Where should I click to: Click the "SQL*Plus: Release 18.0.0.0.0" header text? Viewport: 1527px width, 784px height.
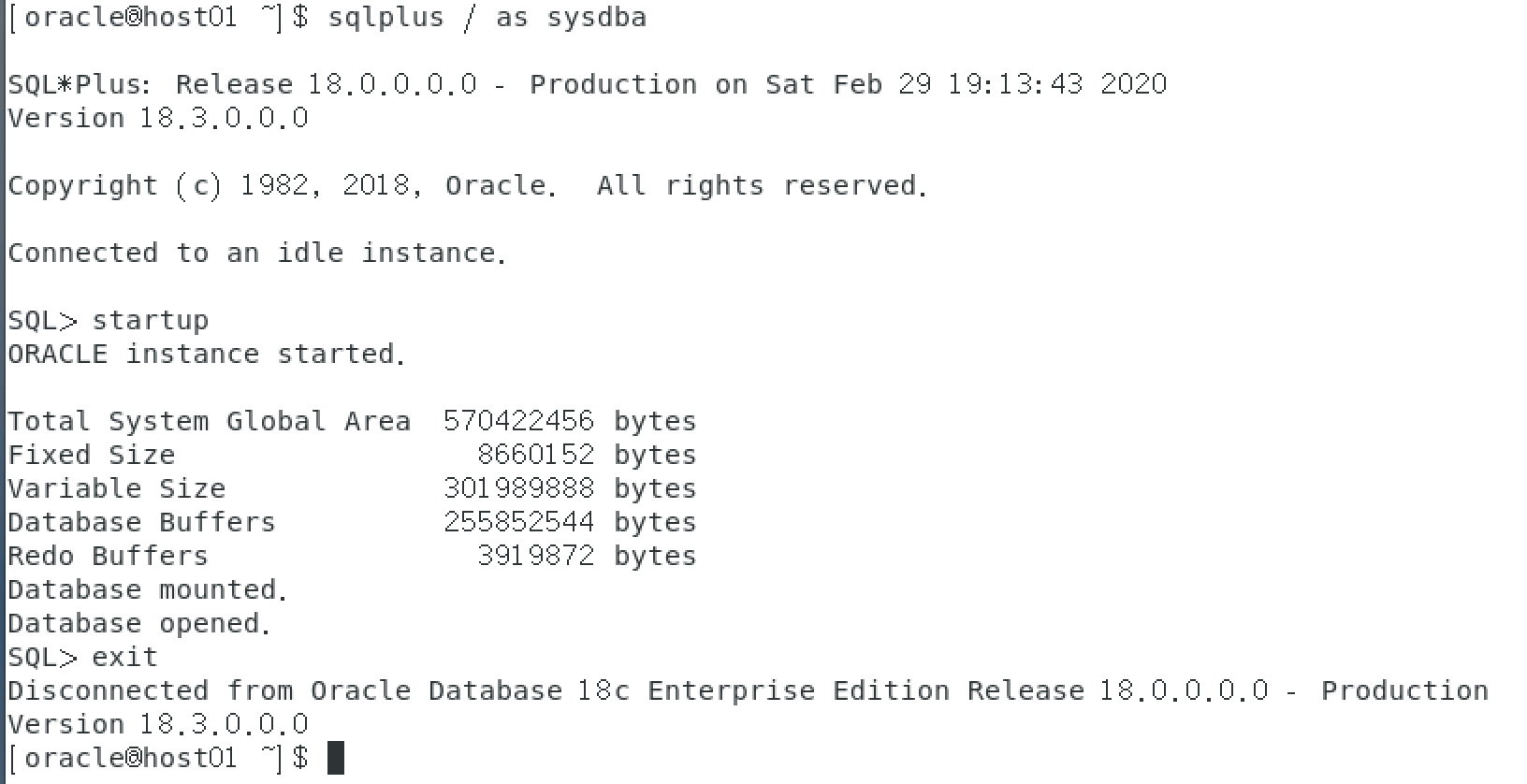(241, 85)
